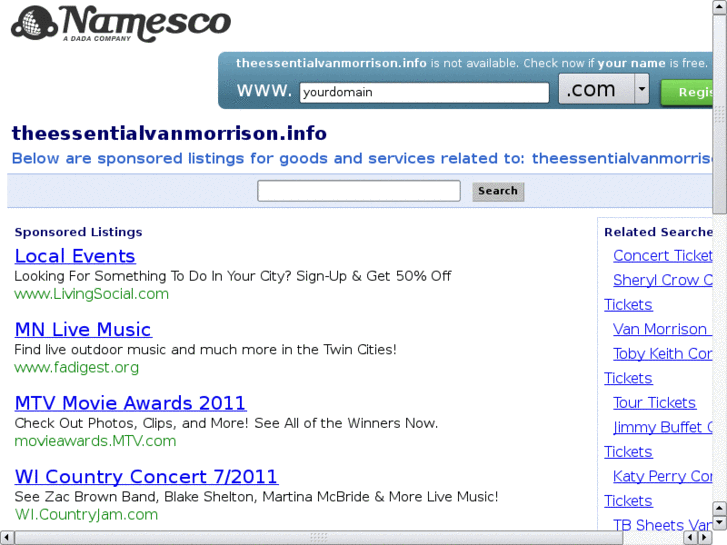Open the Tour Tickets related search
The width and height of the screenshot is (727, 545).
[654, 403]
